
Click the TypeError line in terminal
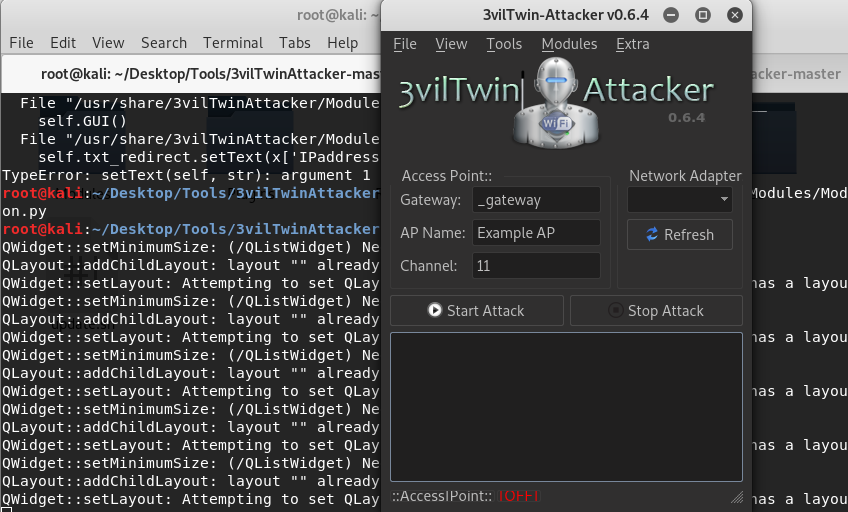click(186, 175)
